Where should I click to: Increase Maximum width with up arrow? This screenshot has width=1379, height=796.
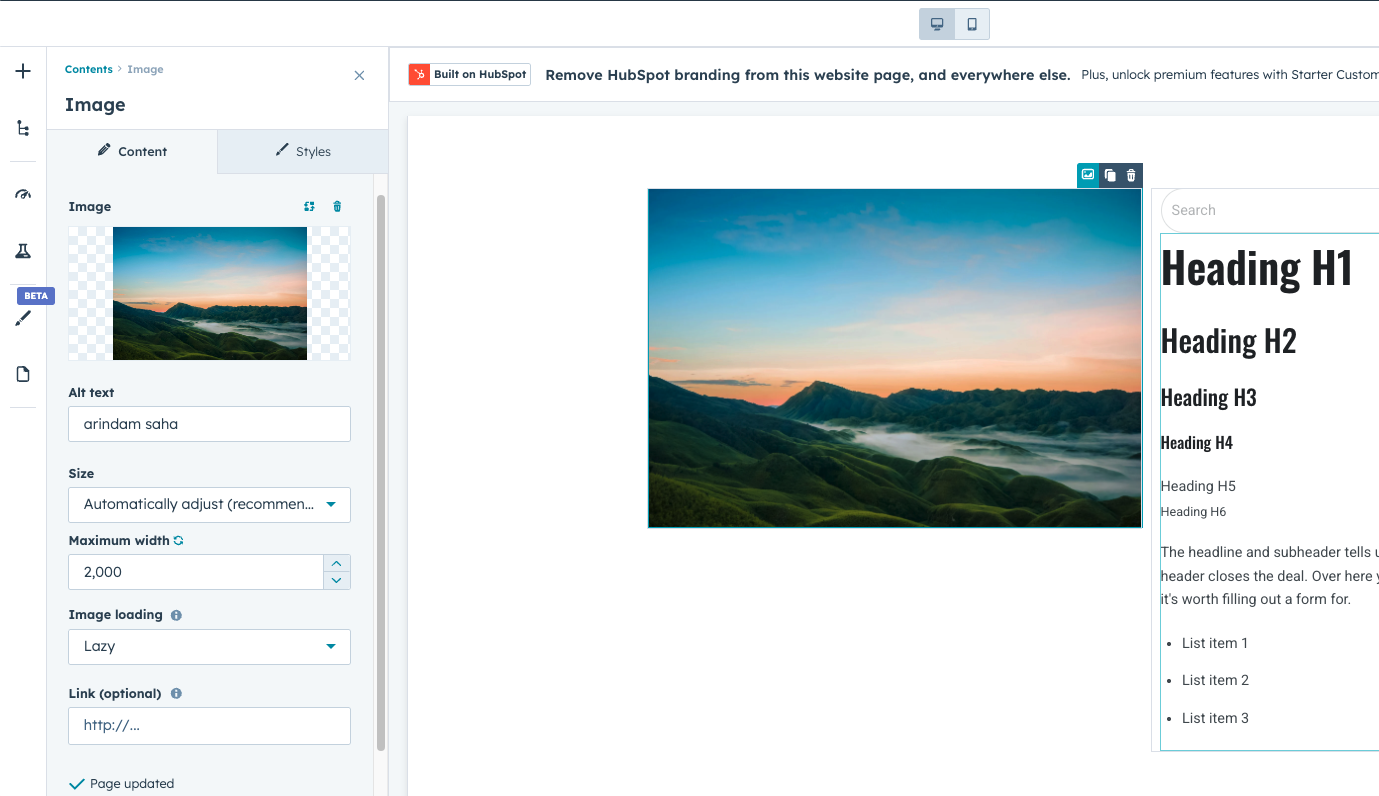[x=337, y=564]
